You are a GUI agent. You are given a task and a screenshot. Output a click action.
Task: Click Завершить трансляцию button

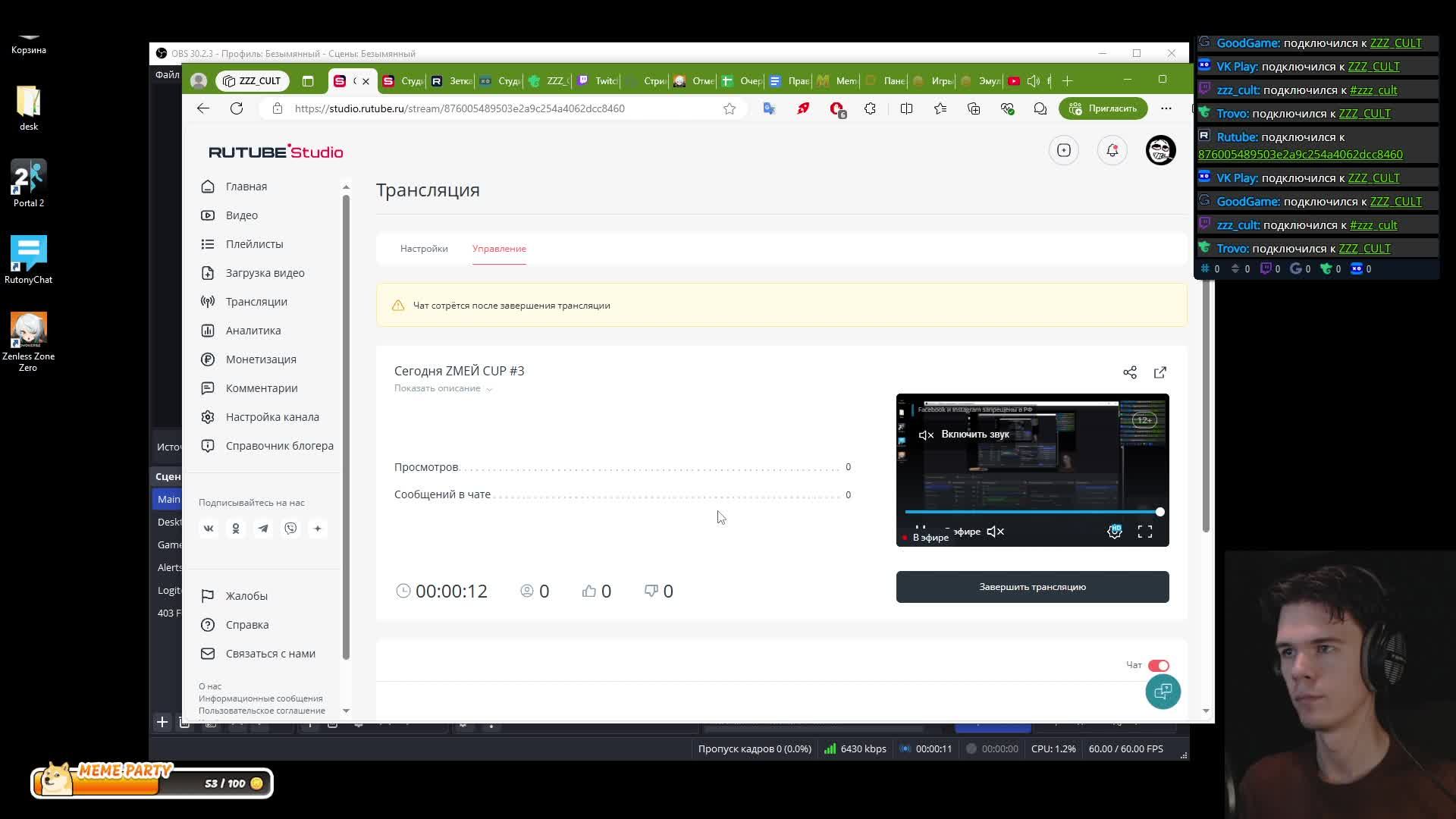click(x=1032, y=587)
